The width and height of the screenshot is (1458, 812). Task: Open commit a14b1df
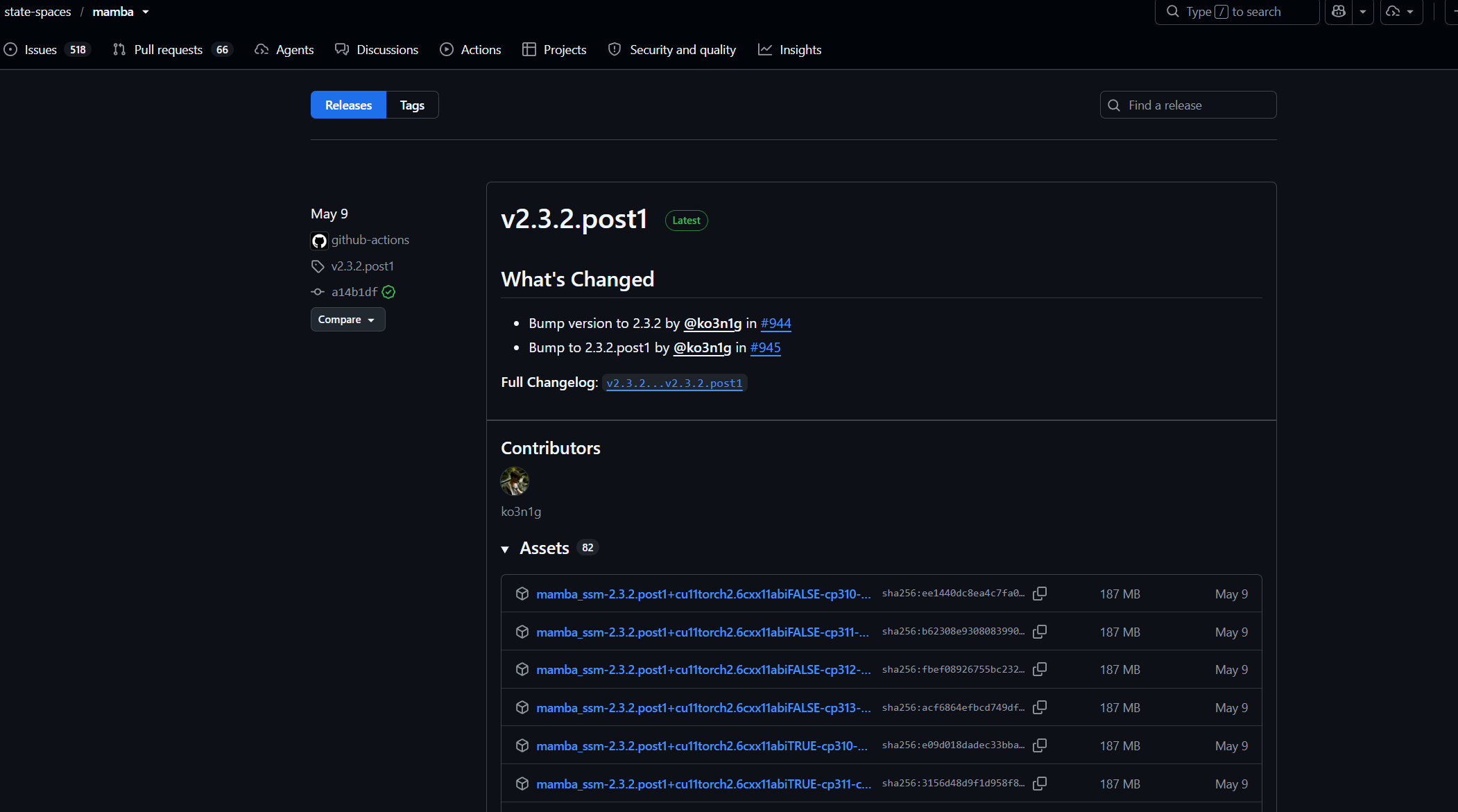(x=354, y=292)
